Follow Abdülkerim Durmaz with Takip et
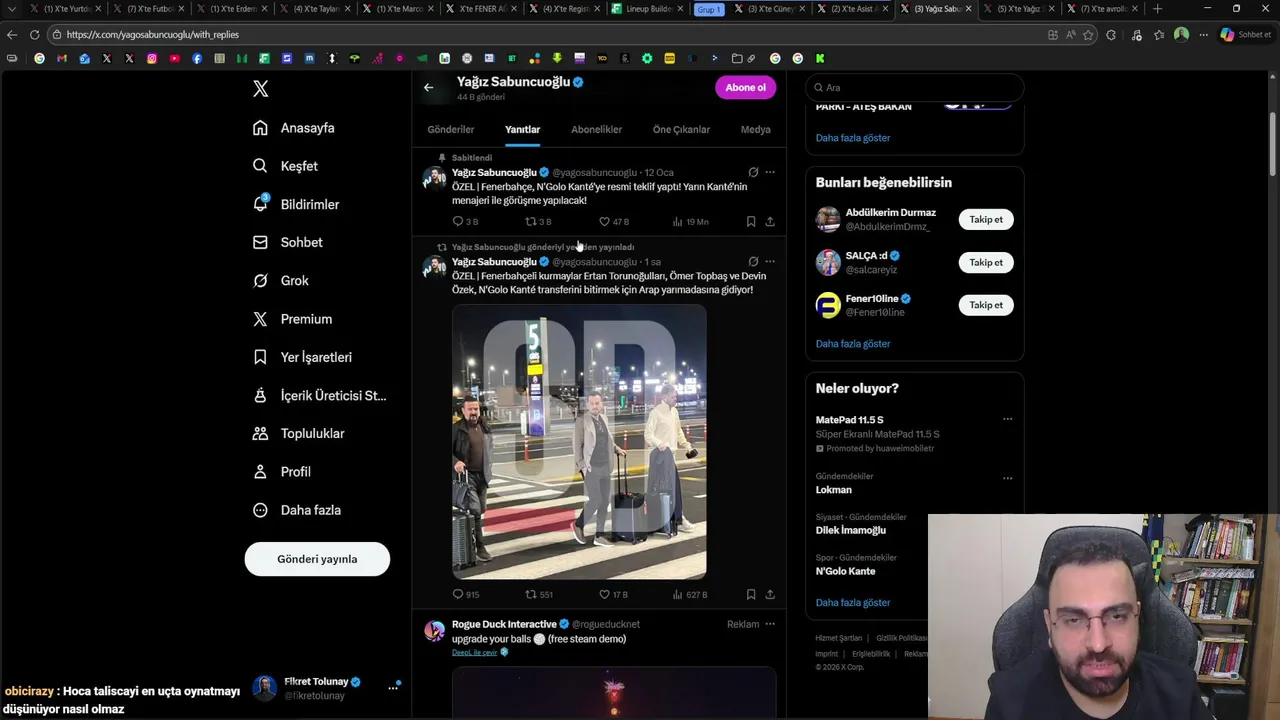 point(986,219)
